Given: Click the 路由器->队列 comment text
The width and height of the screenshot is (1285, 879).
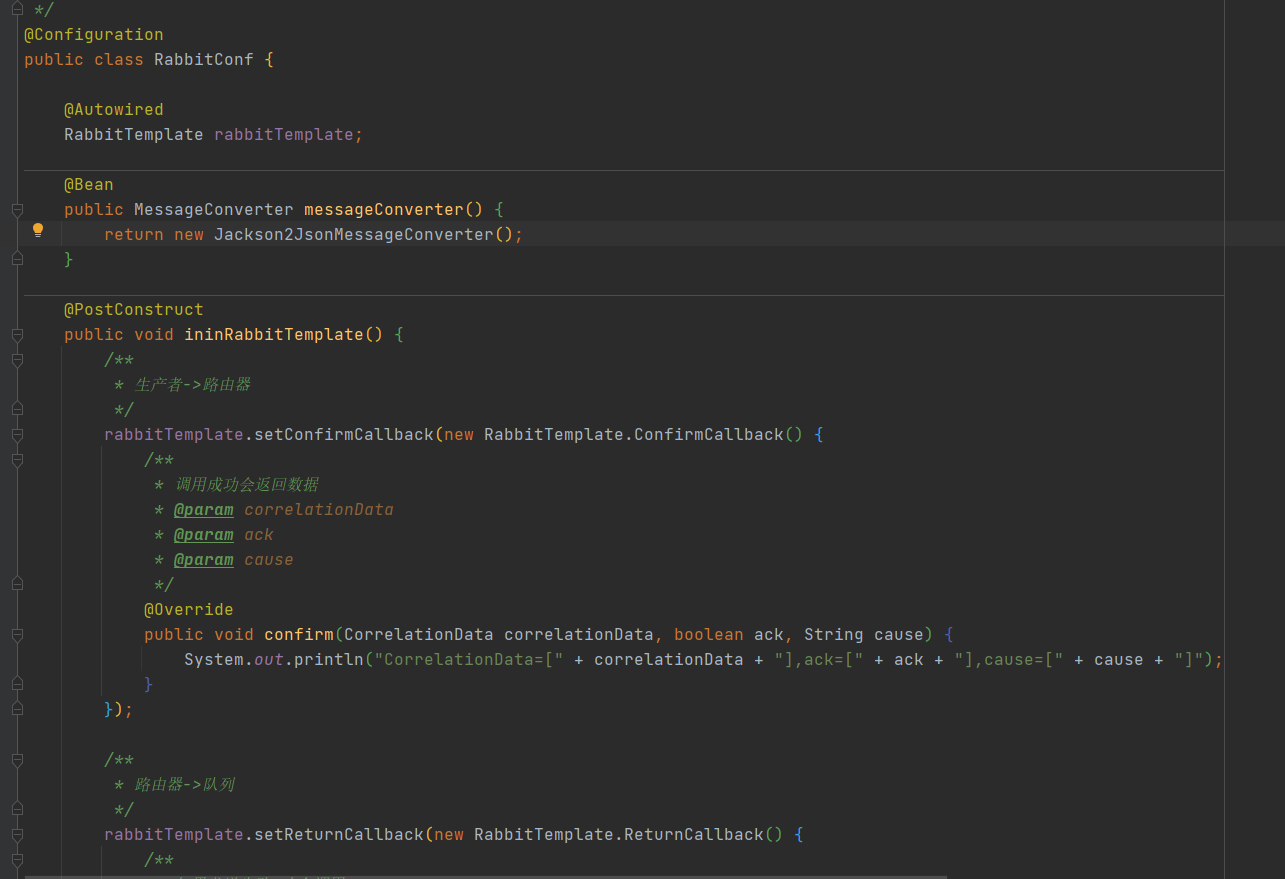Looking at the screenshot, I should (x=185, y=785).
